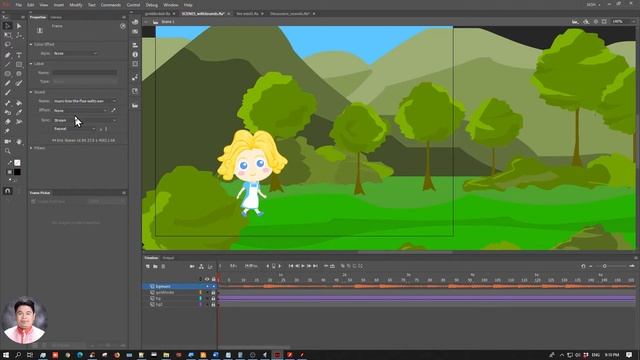Toggle the lock on the f.g layer
The image size is (640, 360).
click(x=213, y=298)
